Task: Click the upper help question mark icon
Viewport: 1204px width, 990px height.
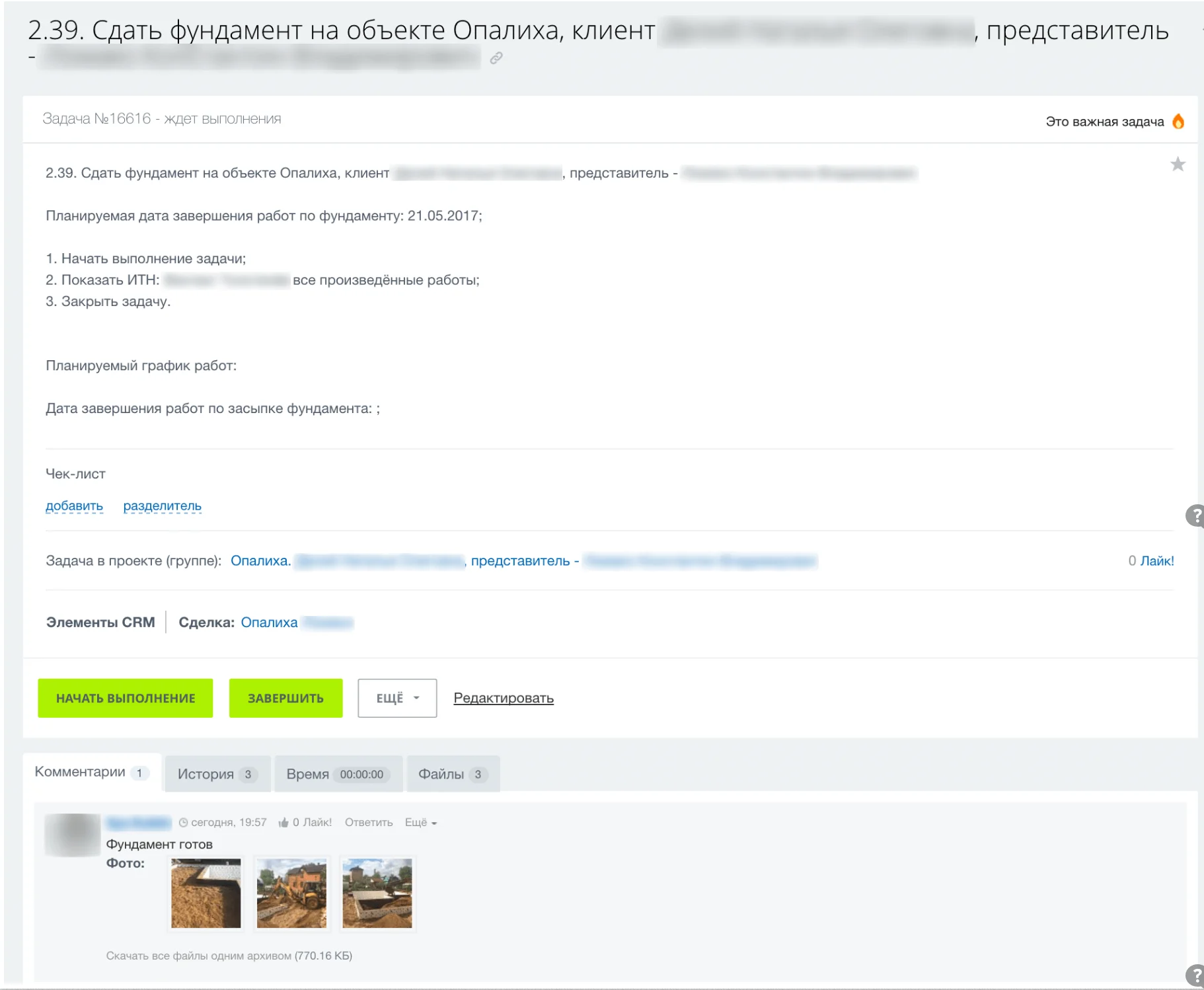Action: click(x=1195, y=515)
